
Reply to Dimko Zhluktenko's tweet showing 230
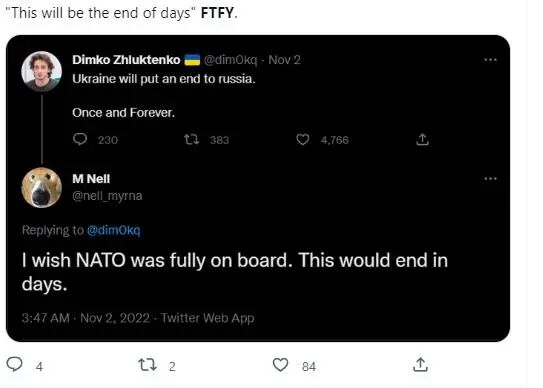(x=80, y=139)
